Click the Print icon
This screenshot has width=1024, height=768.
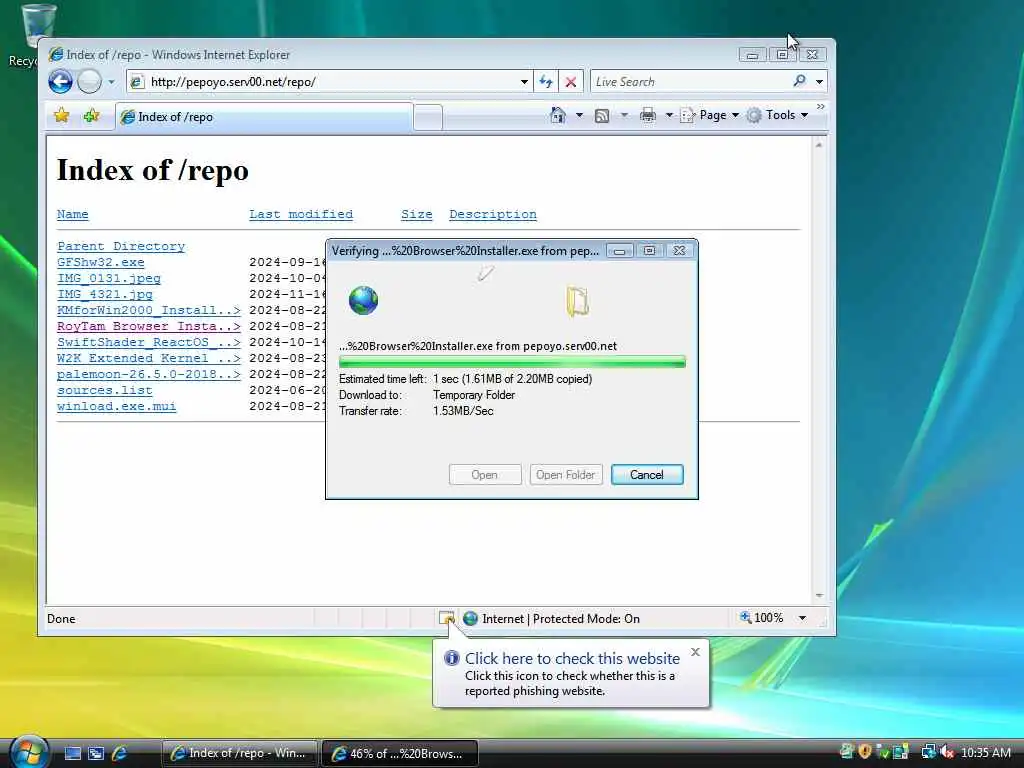point(647,116)
